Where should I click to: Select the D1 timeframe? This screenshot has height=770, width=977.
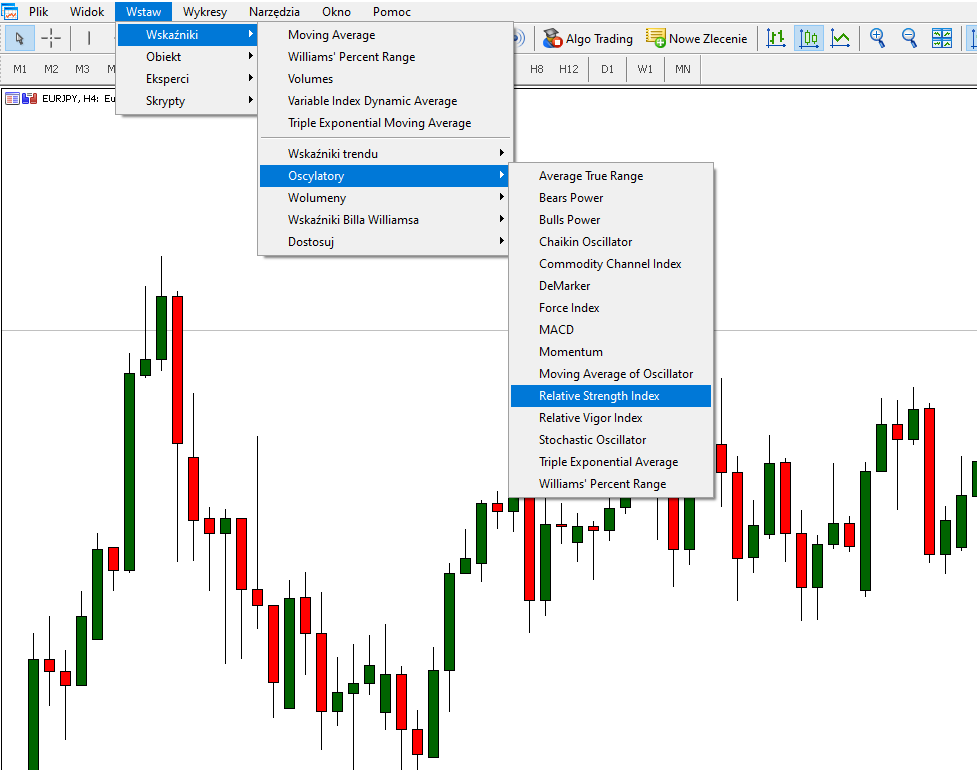pos(608,69)
